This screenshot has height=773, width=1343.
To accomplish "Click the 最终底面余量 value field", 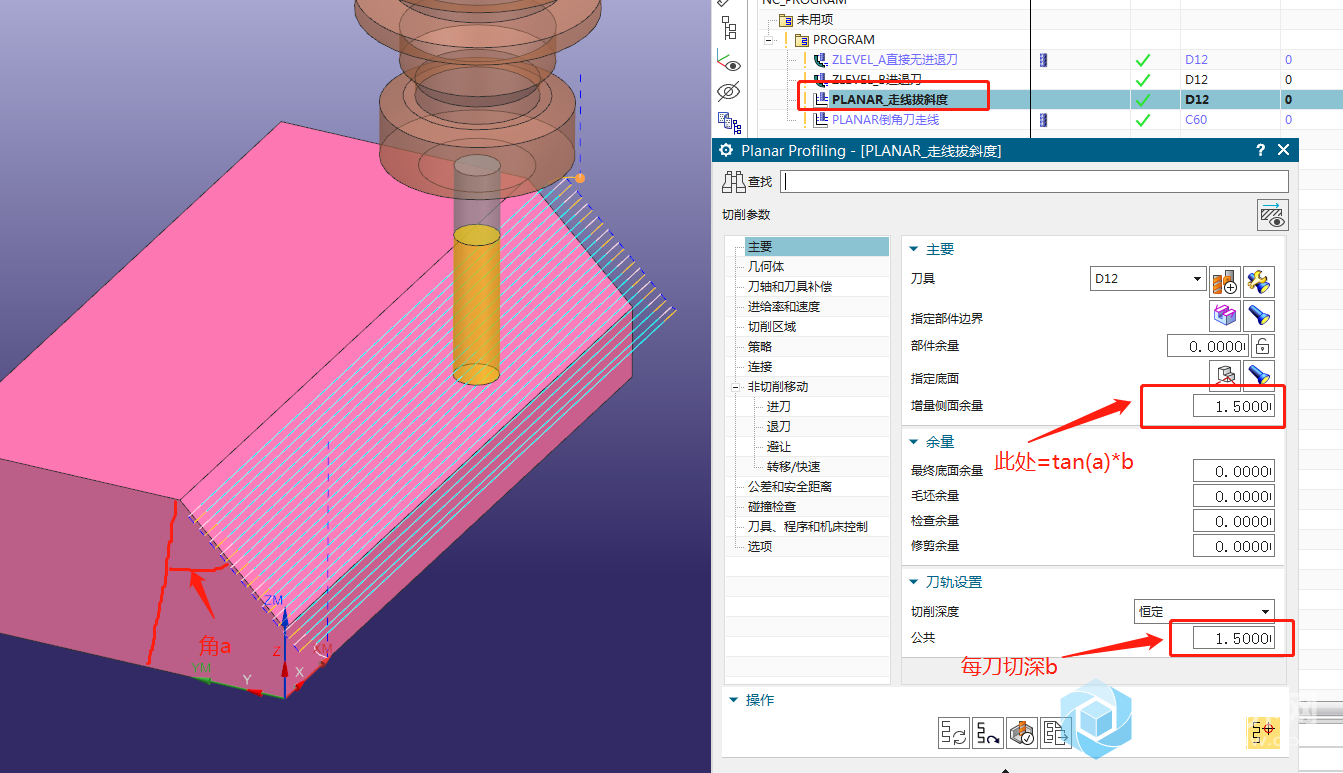I will [1234, 471].
